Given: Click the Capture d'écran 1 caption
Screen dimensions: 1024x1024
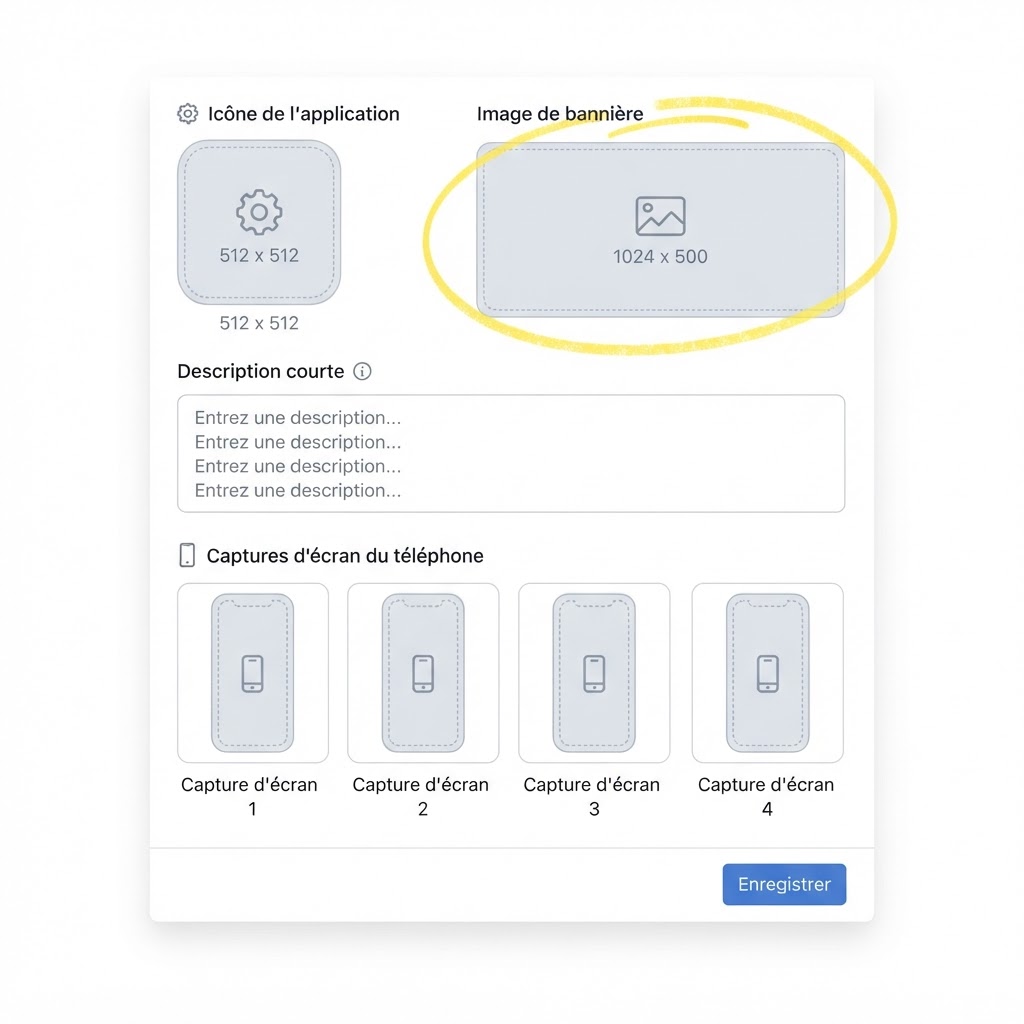Looking at the screenshot, I should 249,796.
